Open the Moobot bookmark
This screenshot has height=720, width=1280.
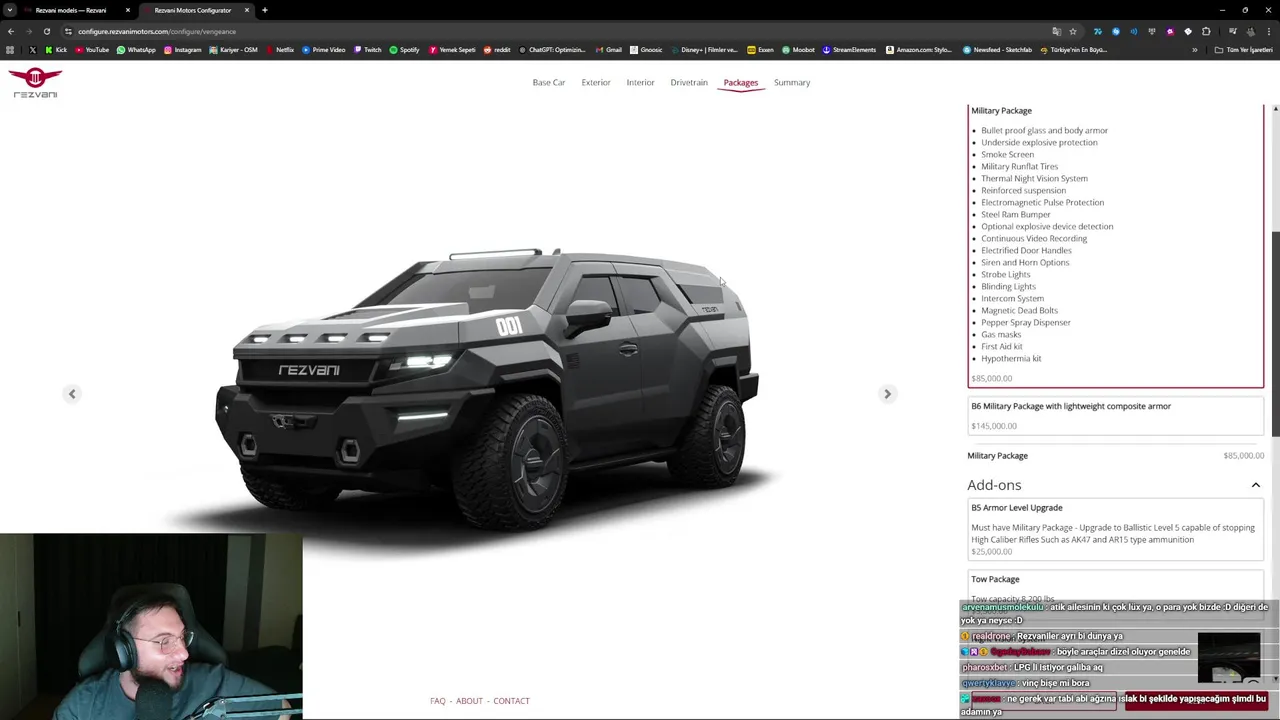coord(798,50)
